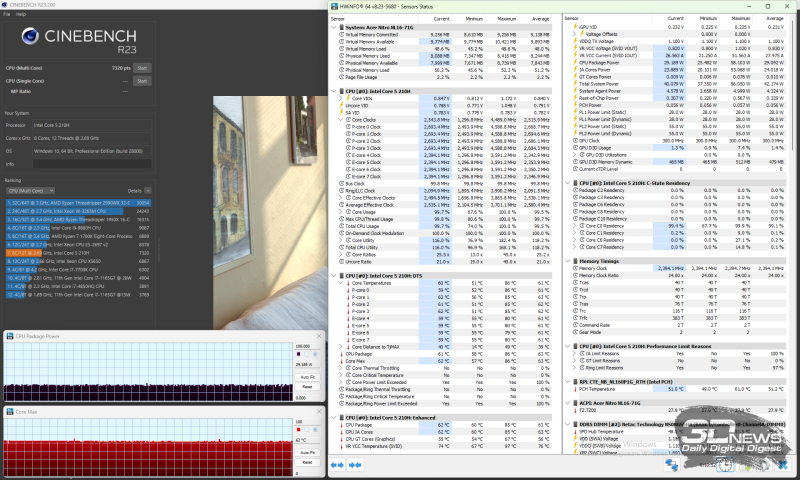Collapse the Memory Timings group
800x480 pixels.
(x=568, y=261)
